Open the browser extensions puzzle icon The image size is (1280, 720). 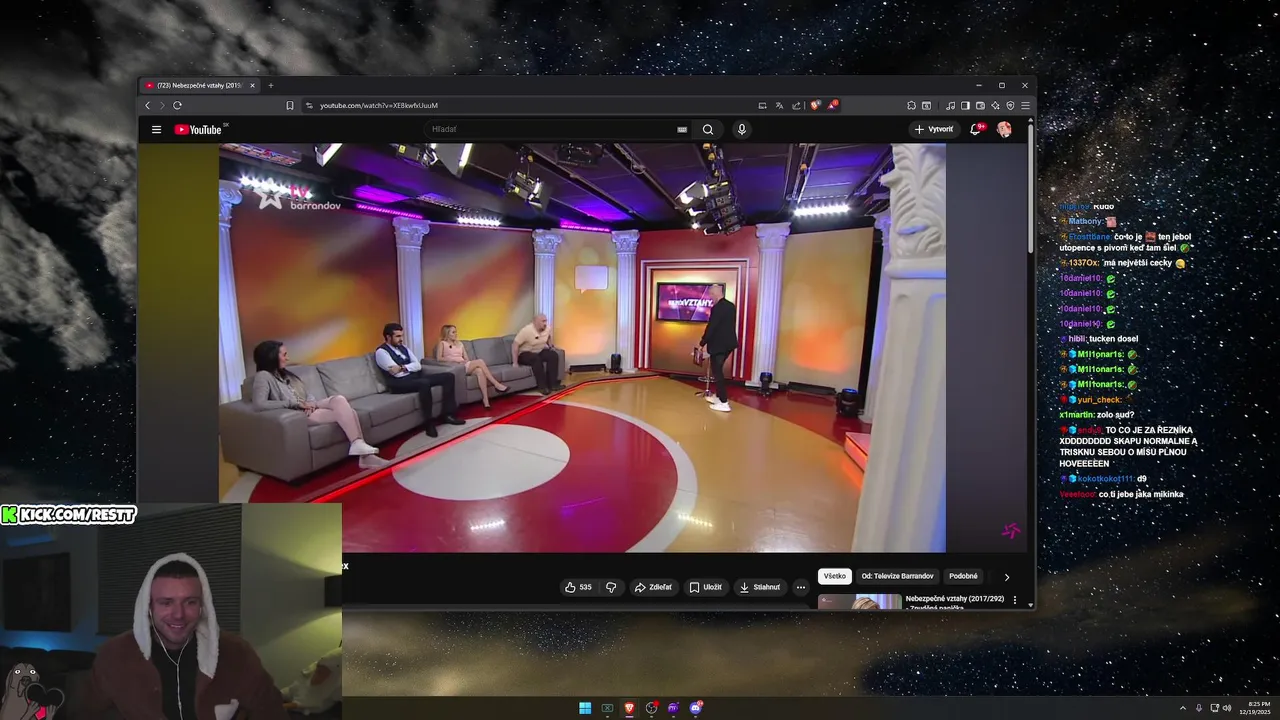(911, 105)
